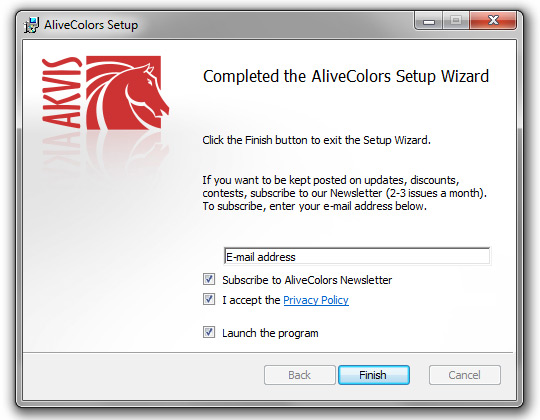The height and width of the screenshot is (420, 540).
Task: Click the 'I accept the' label text
Action: (251, 300)
